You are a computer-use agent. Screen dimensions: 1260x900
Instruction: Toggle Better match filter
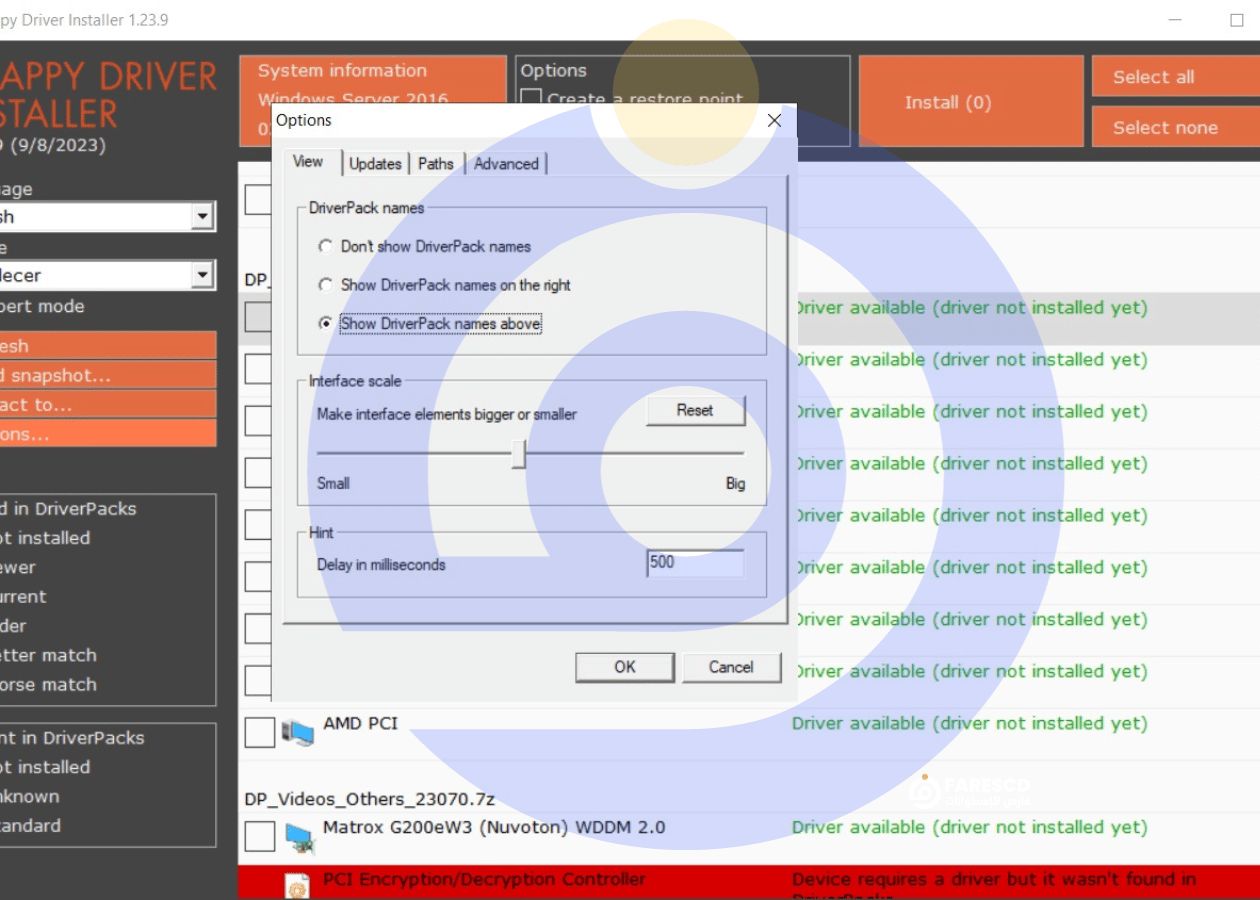pos(48,655)
